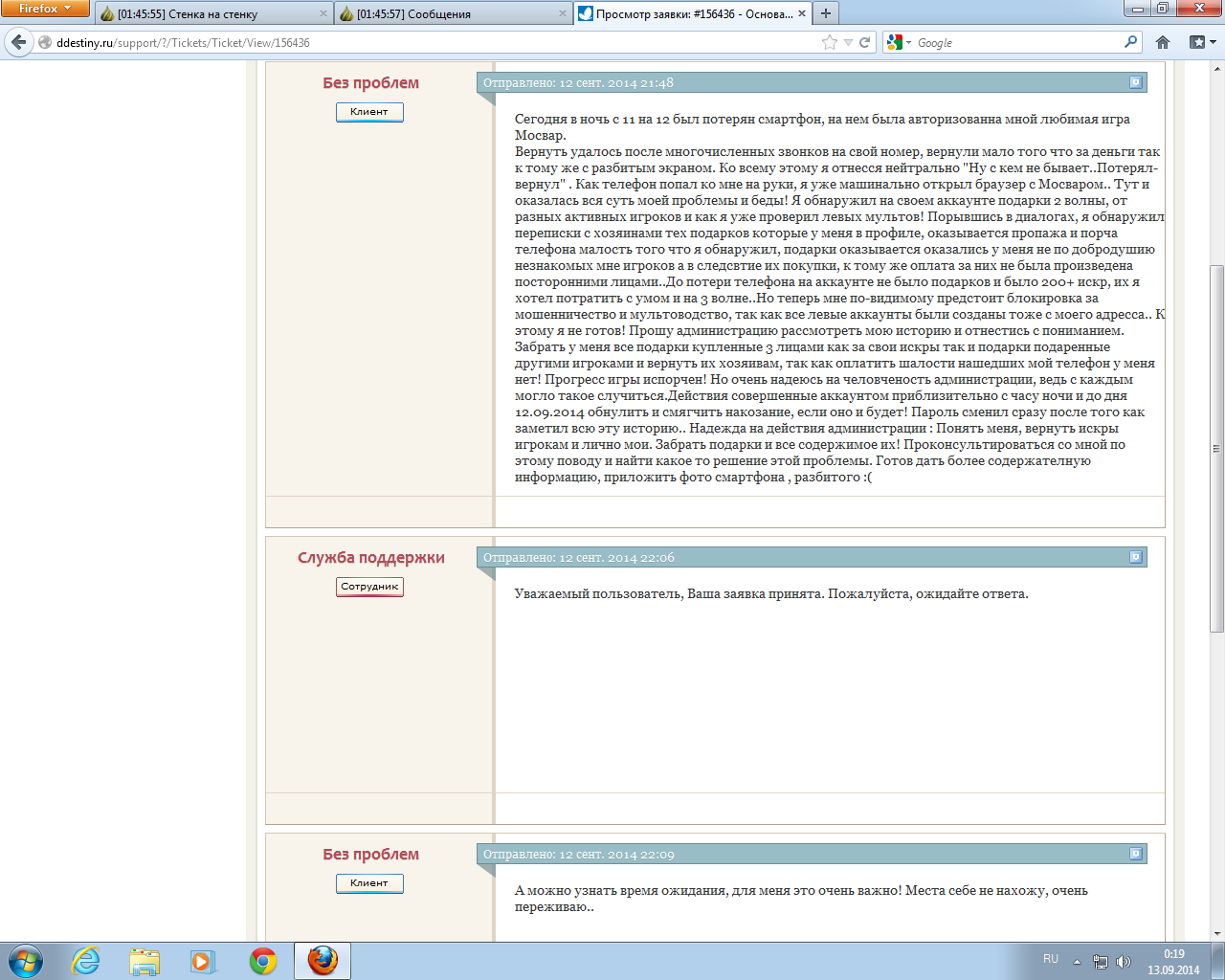Click the text 'А можно узнать время ожидания'
The image size is (1225, 980).
[621, 891]
